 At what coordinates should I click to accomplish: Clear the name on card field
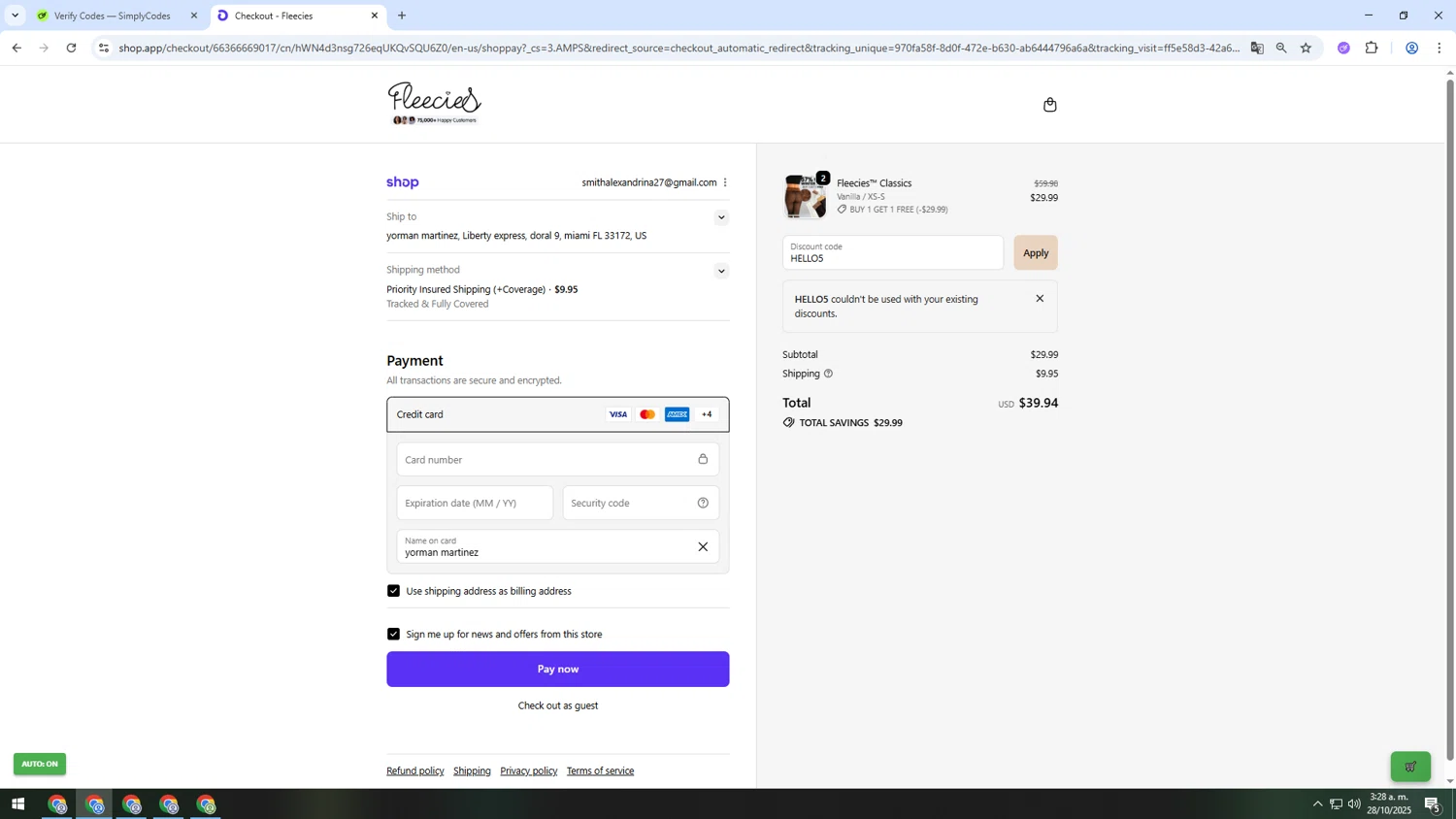point(703,546)
